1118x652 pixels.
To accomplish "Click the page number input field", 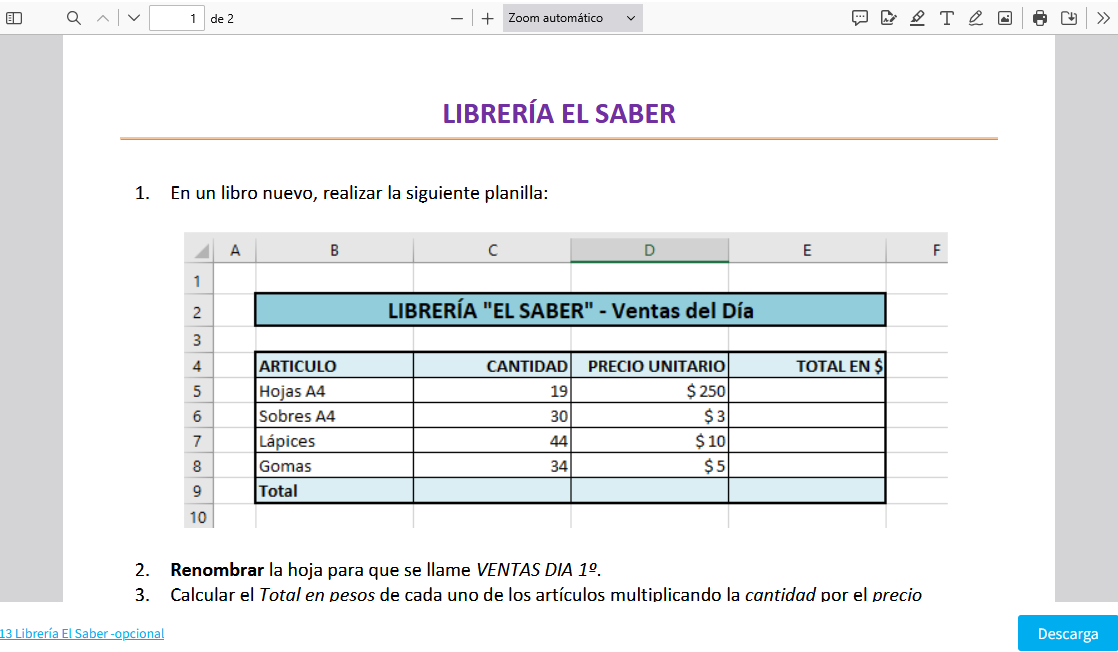I will 176,18.
